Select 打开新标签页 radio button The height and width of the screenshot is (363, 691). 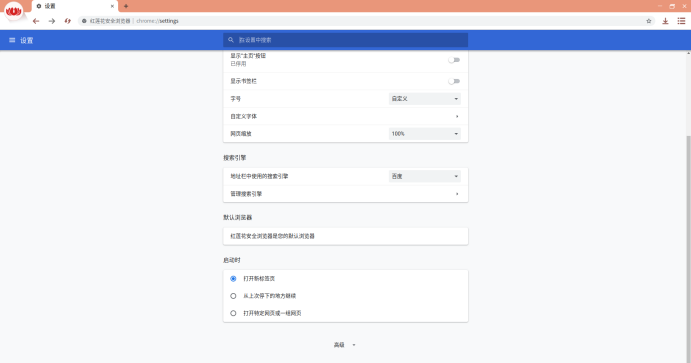233,278
